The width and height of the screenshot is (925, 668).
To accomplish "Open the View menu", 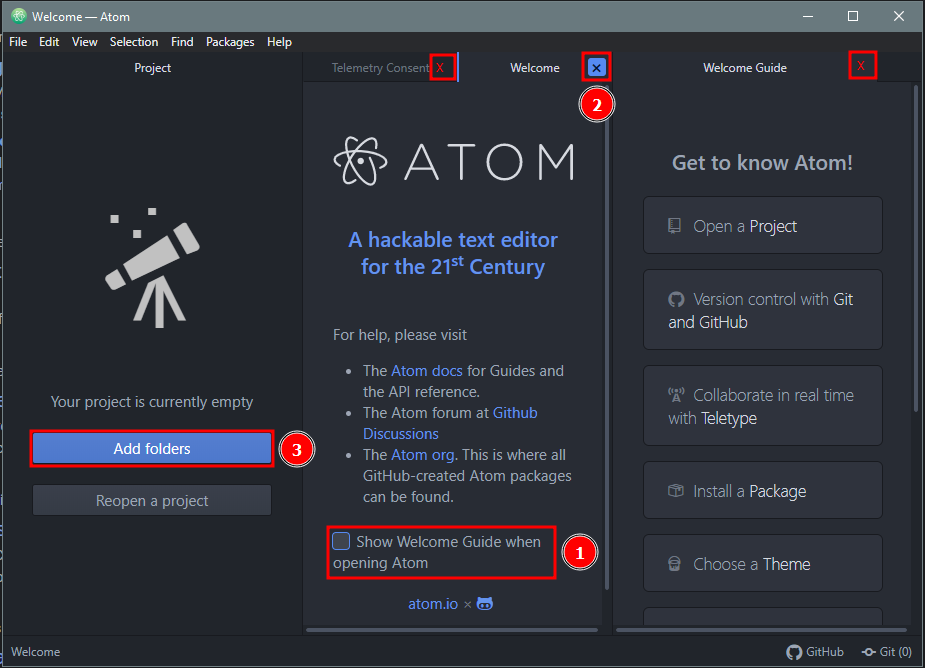I will click(84, 42).
